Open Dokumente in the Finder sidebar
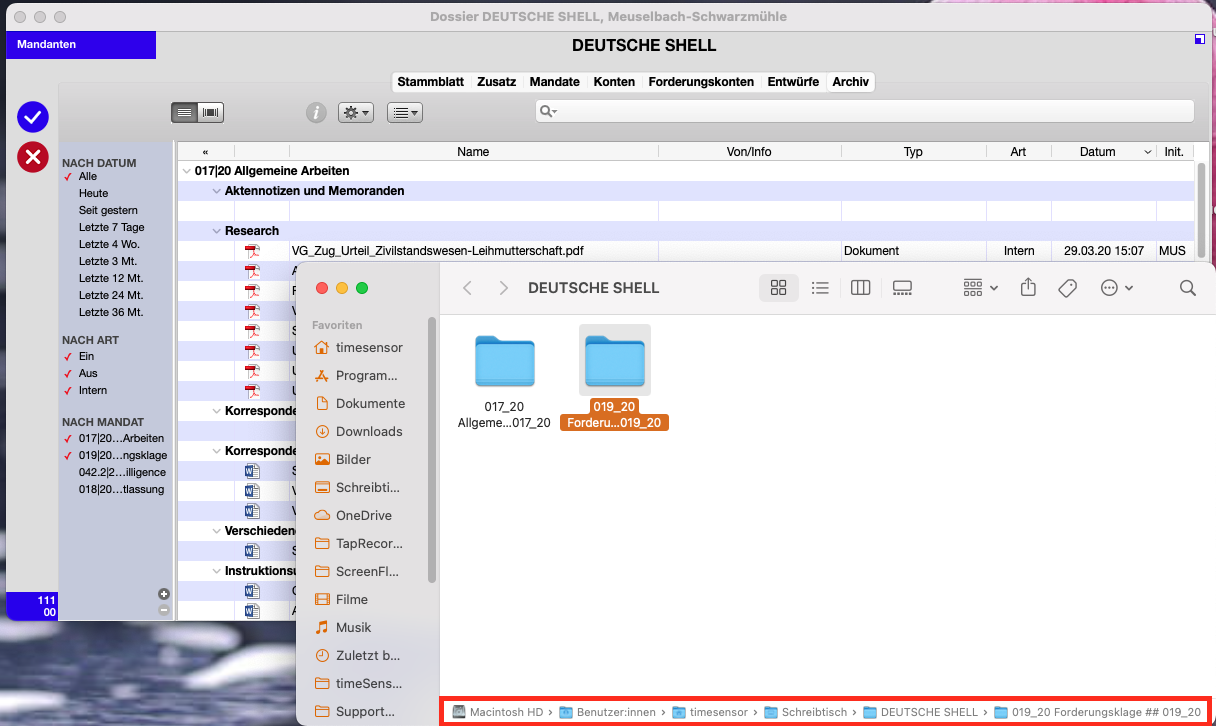Viewport: 1216px width, 726px height. point(359,403)
